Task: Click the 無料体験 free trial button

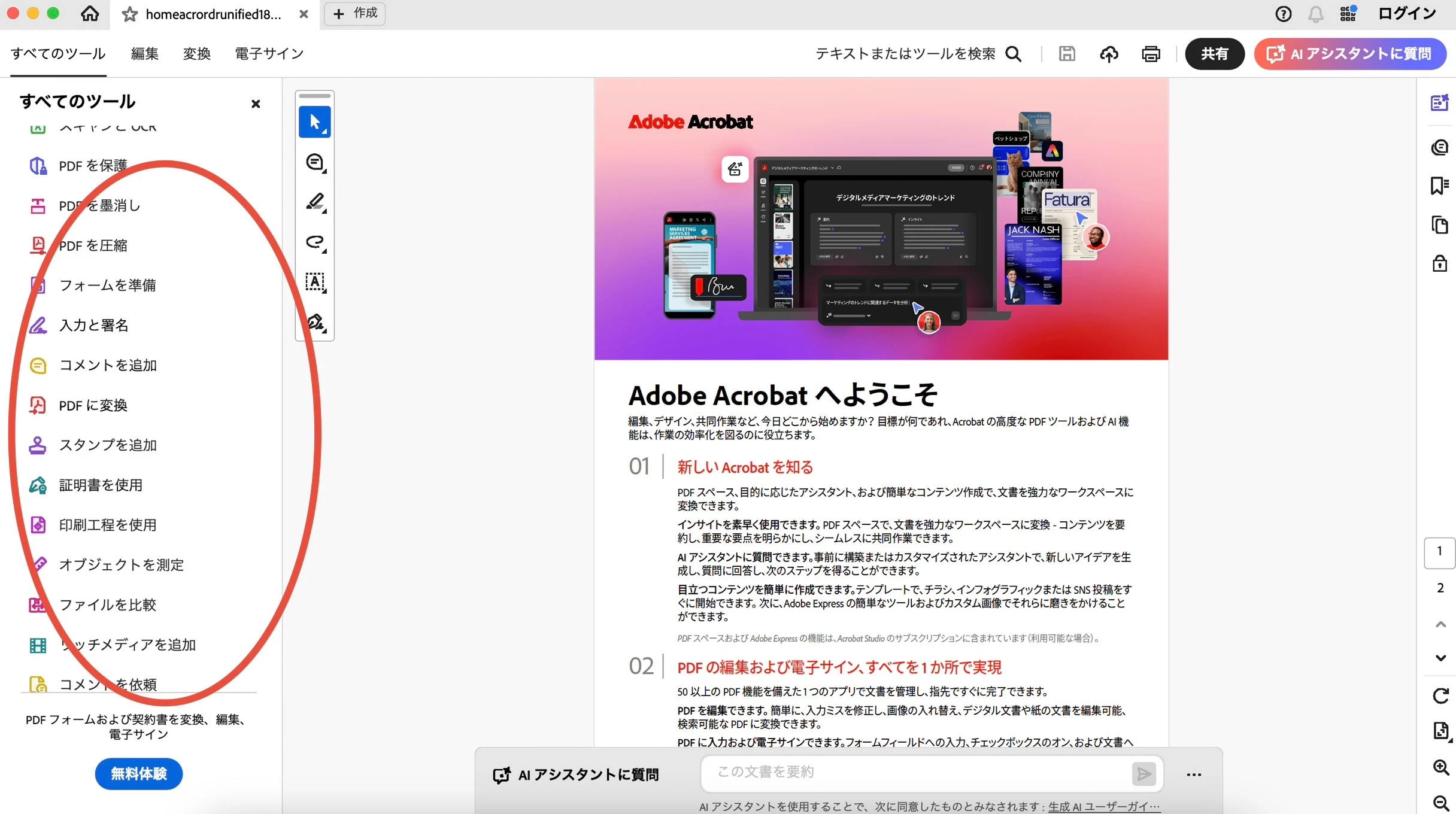Action: click(138, 774)
